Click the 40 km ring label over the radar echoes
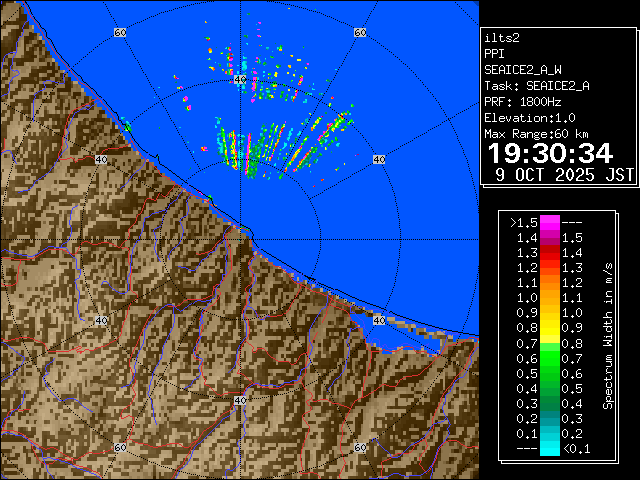This screenshot has width=640, height=480. [x=378, y=159]
